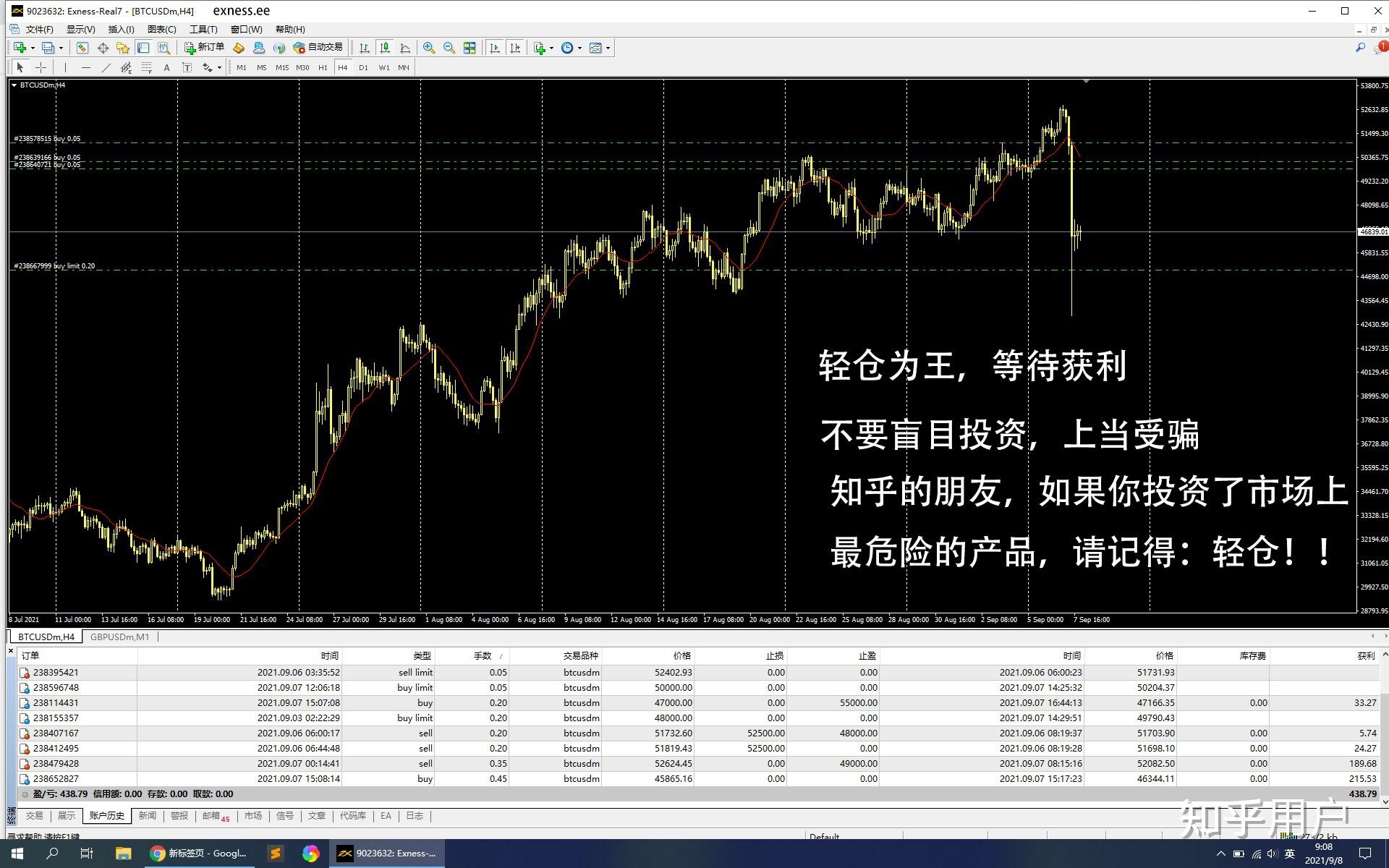Click the zoom out magnifier icon

click(x=449, y=48)
